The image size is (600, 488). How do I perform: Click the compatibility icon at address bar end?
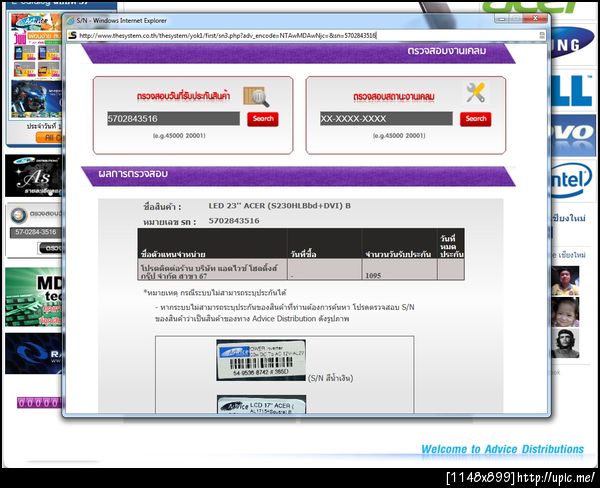click(x=542, y=36)
